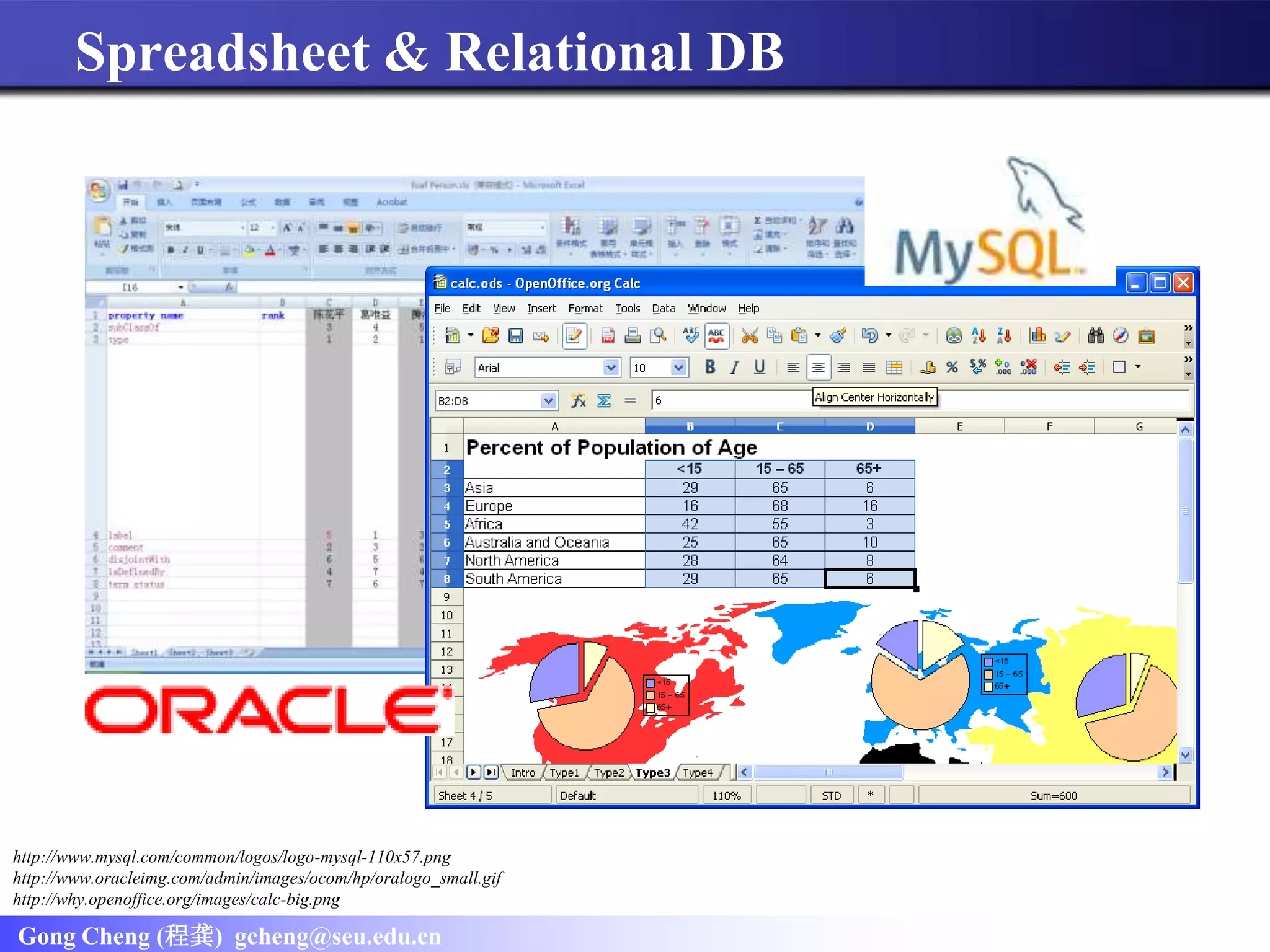Apply percent number format
The height and width of the screenshot is (952, 1270).
point(952,368)
